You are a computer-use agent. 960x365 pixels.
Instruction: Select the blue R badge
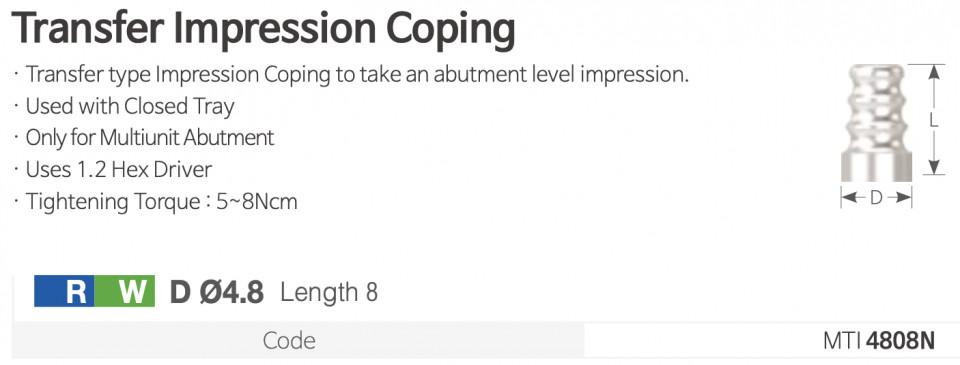[x=64, y=291]
